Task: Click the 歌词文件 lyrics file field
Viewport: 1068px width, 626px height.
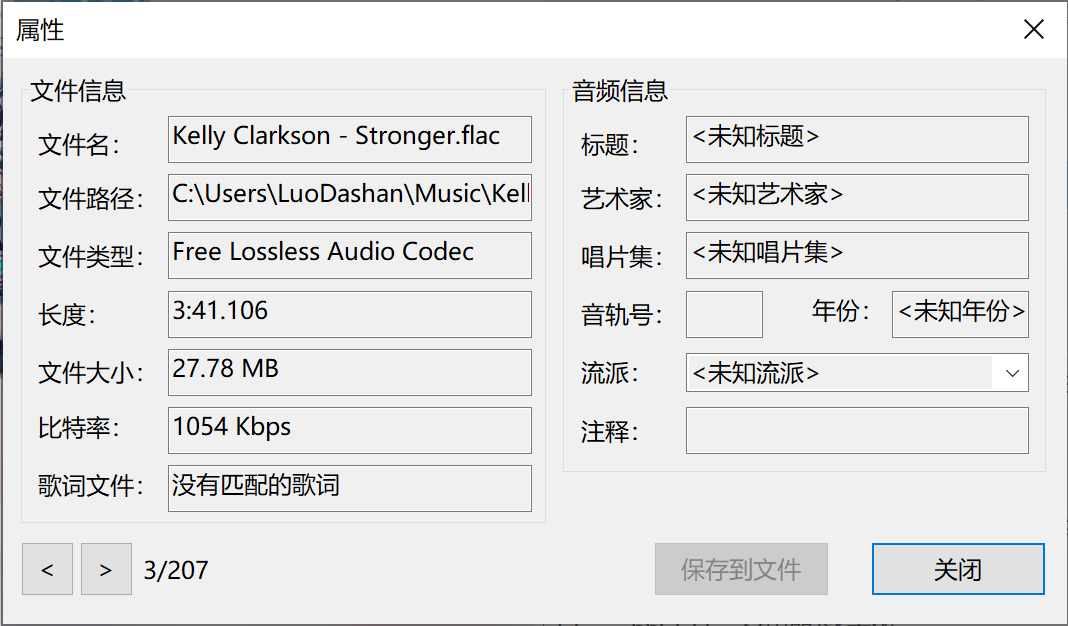Action: point(349,488)
